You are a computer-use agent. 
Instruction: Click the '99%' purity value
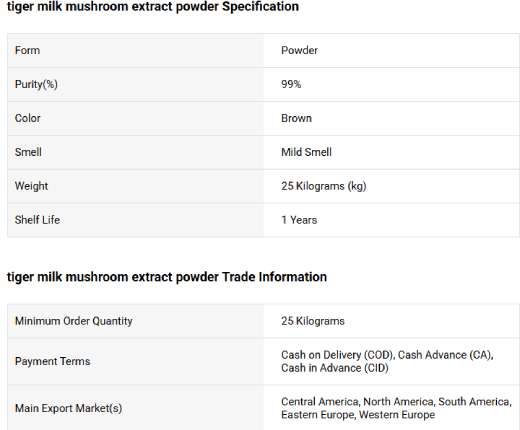[x=291, y=84]
